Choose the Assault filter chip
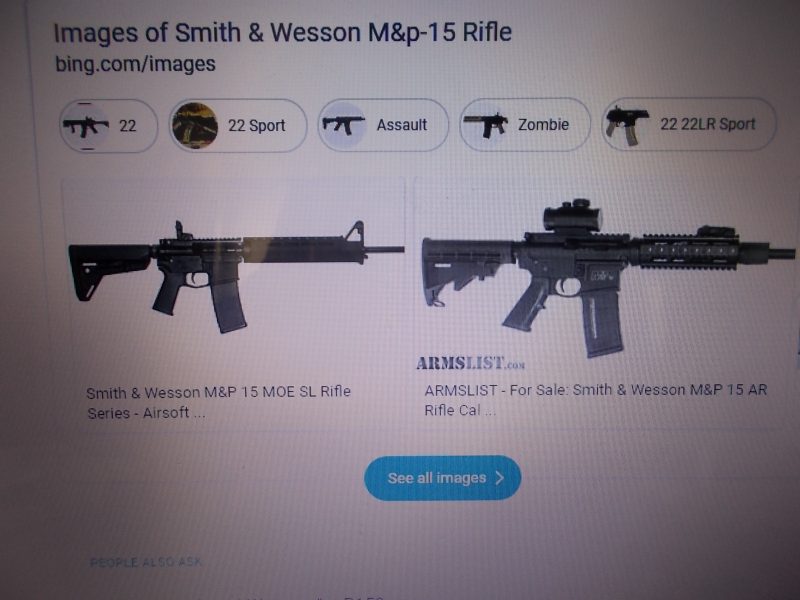The width and height of the screenshot is (800, 600). point(384,124)
